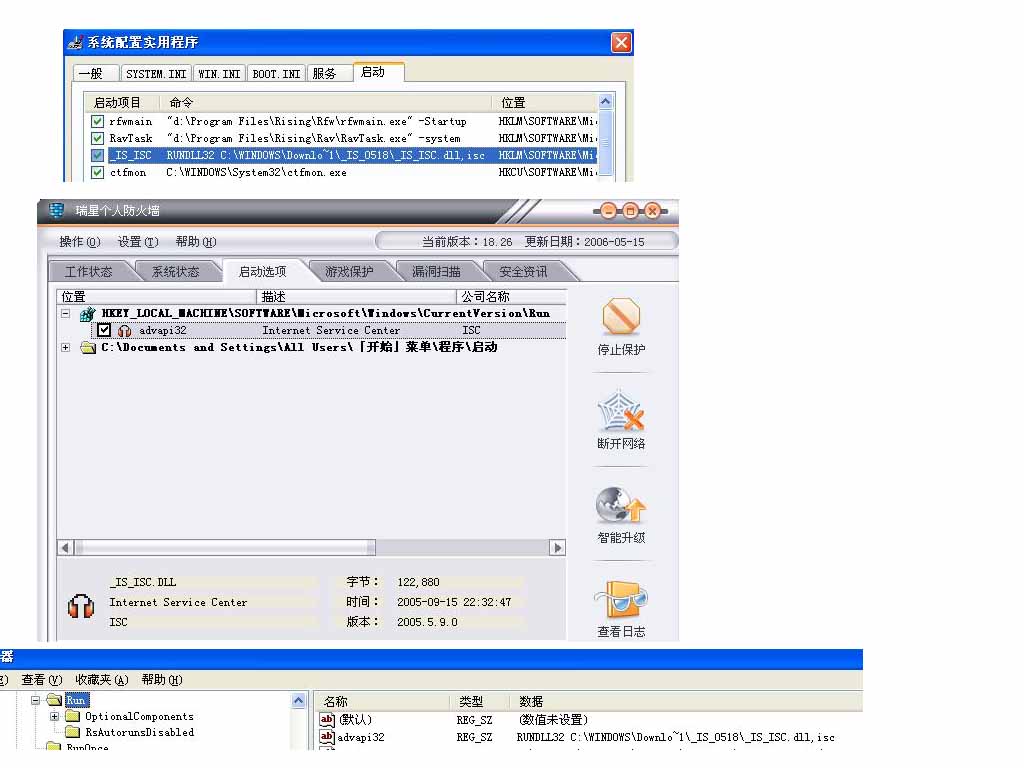Click the 断开网络 disconnect network icon
Viewport: 1024px width, 768px height.
click(620, 410)
